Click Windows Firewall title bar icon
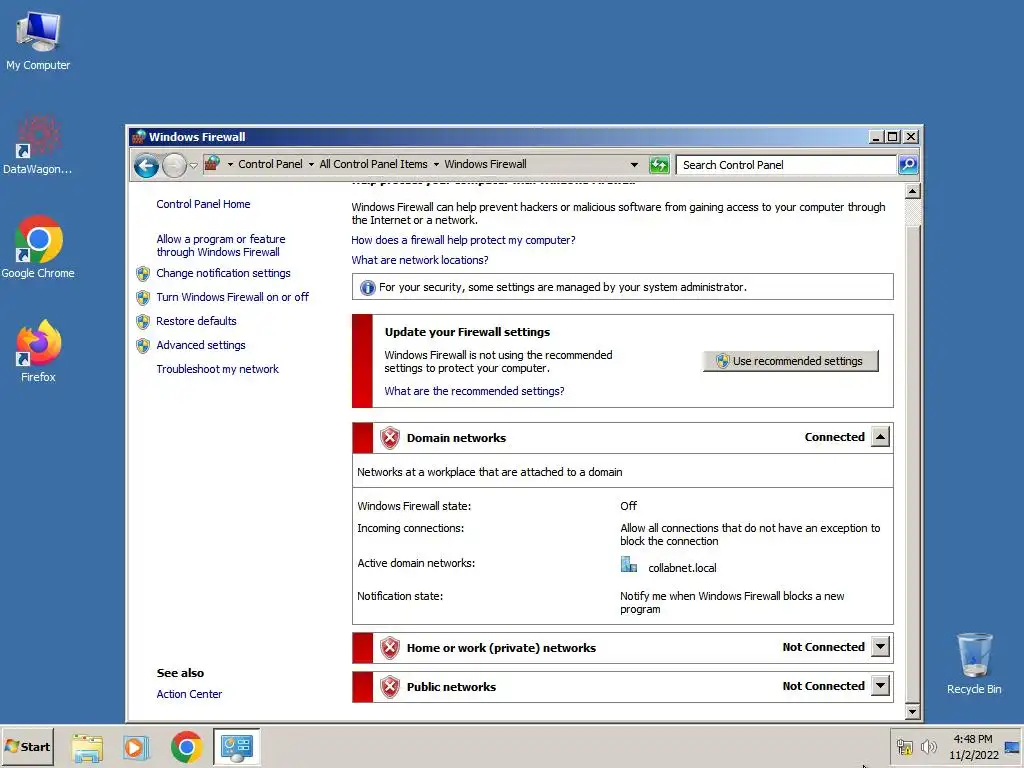The image size is (1024, 768). tap(138, 136)
